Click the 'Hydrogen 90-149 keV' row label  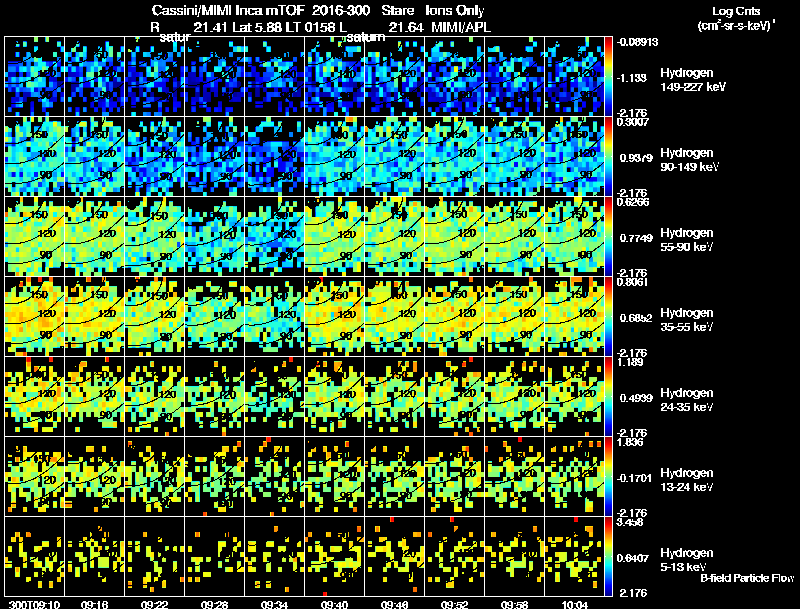click(x=689, y=160)
